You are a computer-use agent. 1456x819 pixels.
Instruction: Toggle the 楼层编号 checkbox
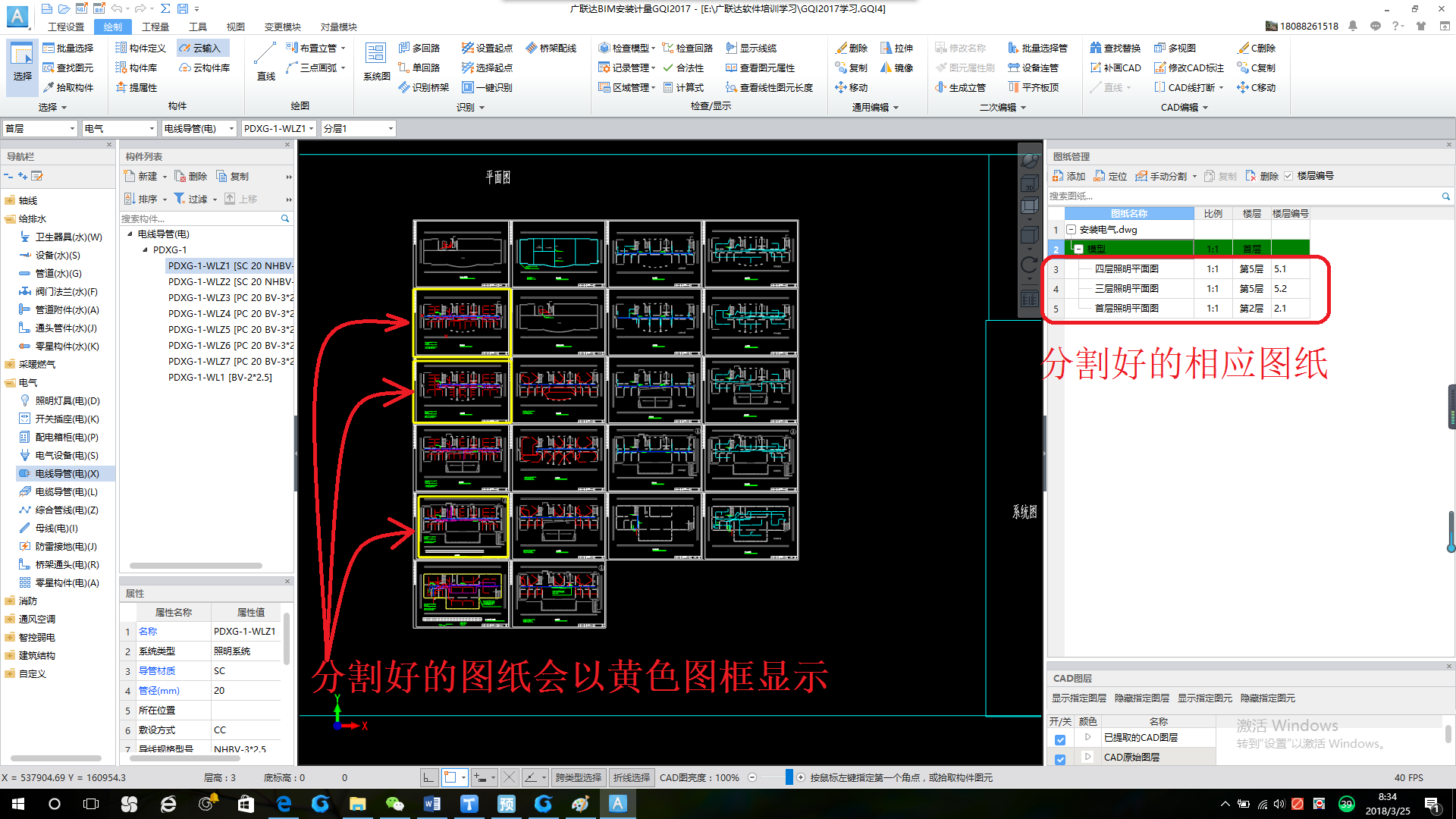click(1288, 176)
